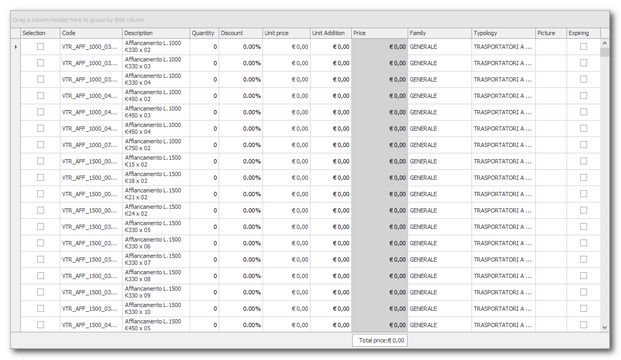The height and width of the screenshot is (360, 621).
Task: Select Discount cell of Affiancamento L.1000 K450 x 04
Action: coord(241,129)
